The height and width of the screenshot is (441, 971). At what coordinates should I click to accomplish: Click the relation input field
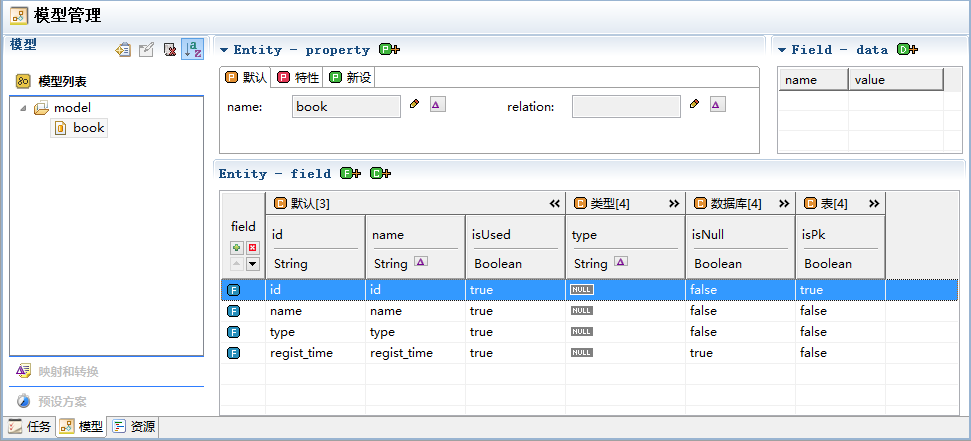[x=626, y=107]
